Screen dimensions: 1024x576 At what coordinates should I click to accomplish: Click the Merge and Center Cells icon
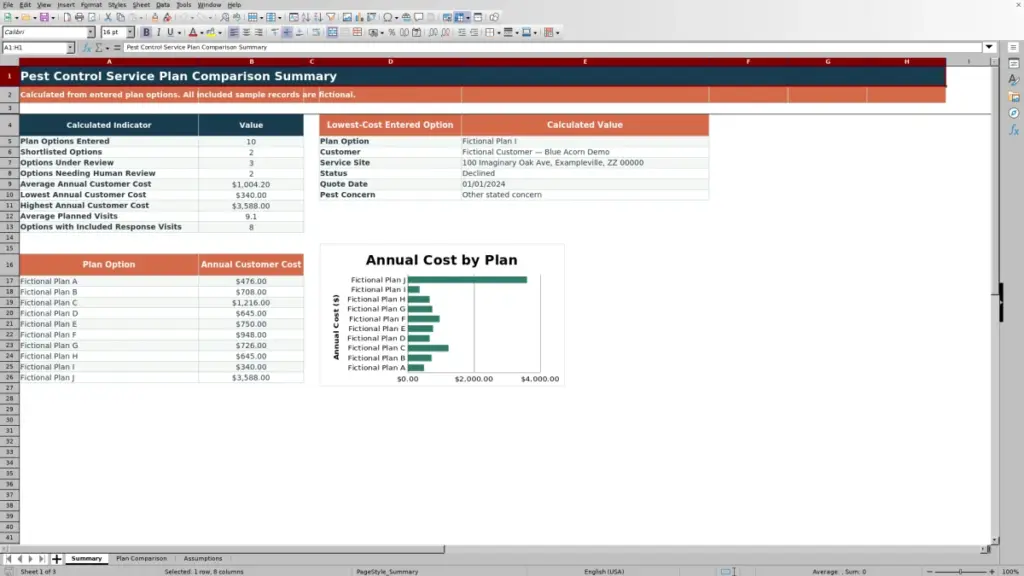coord(332,33)
